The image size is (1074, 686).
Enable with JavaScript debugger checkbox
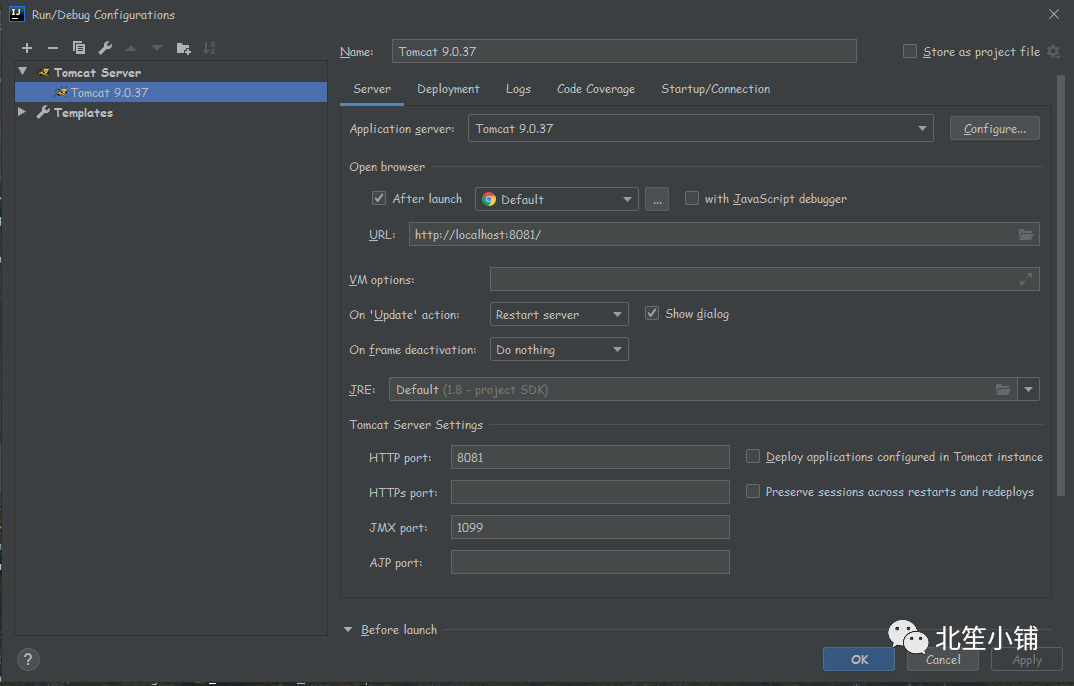pos(692,199)
